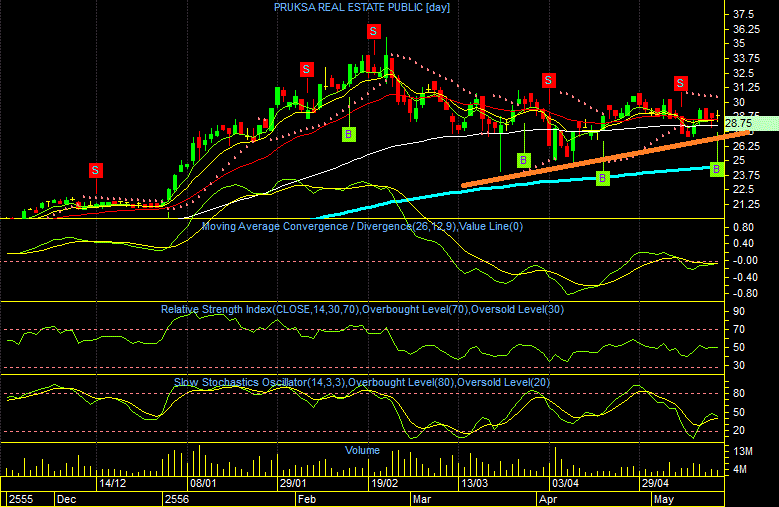
Task: Click the 26.25 price axis value
Action: tap(746, 146)
